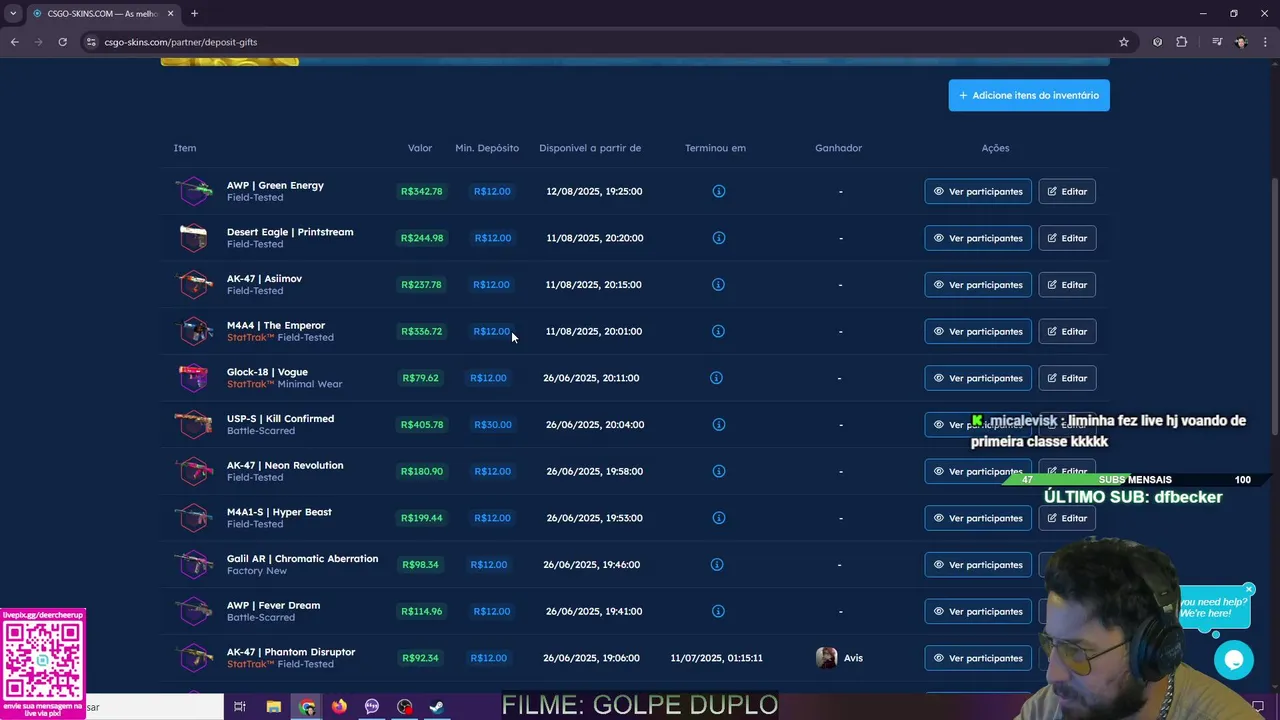
Task: Click the Desert Eagle Printstream skin thumbnail
Action: (x=193, y=238)
